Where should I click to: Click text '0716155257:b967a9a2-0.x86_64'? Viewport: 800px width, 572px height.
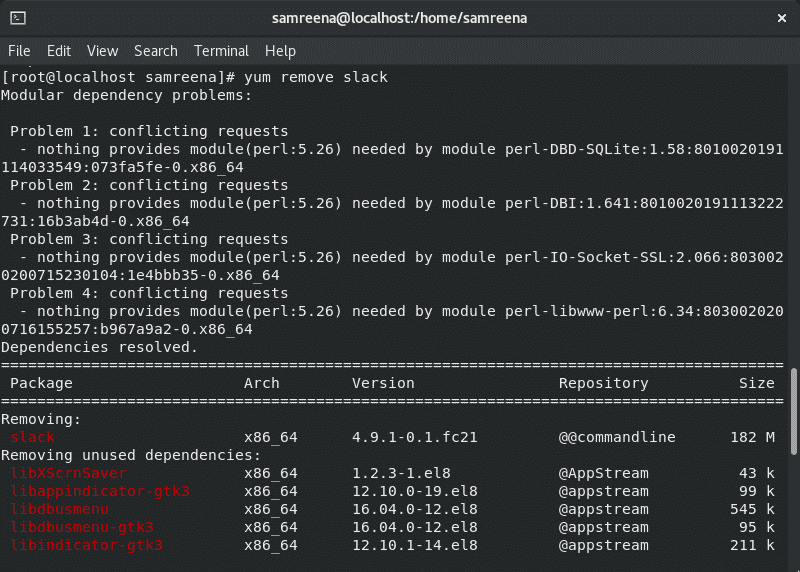point(127,330)
